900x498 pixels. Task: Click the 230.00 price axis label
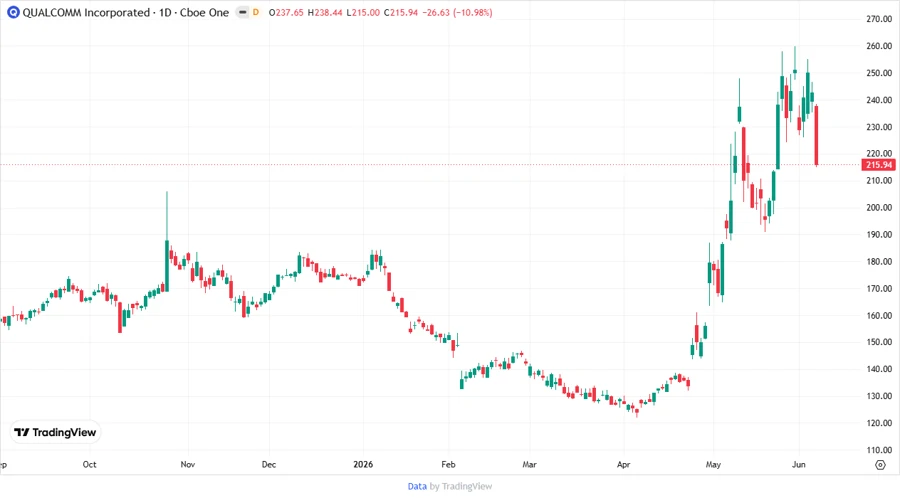879,127
